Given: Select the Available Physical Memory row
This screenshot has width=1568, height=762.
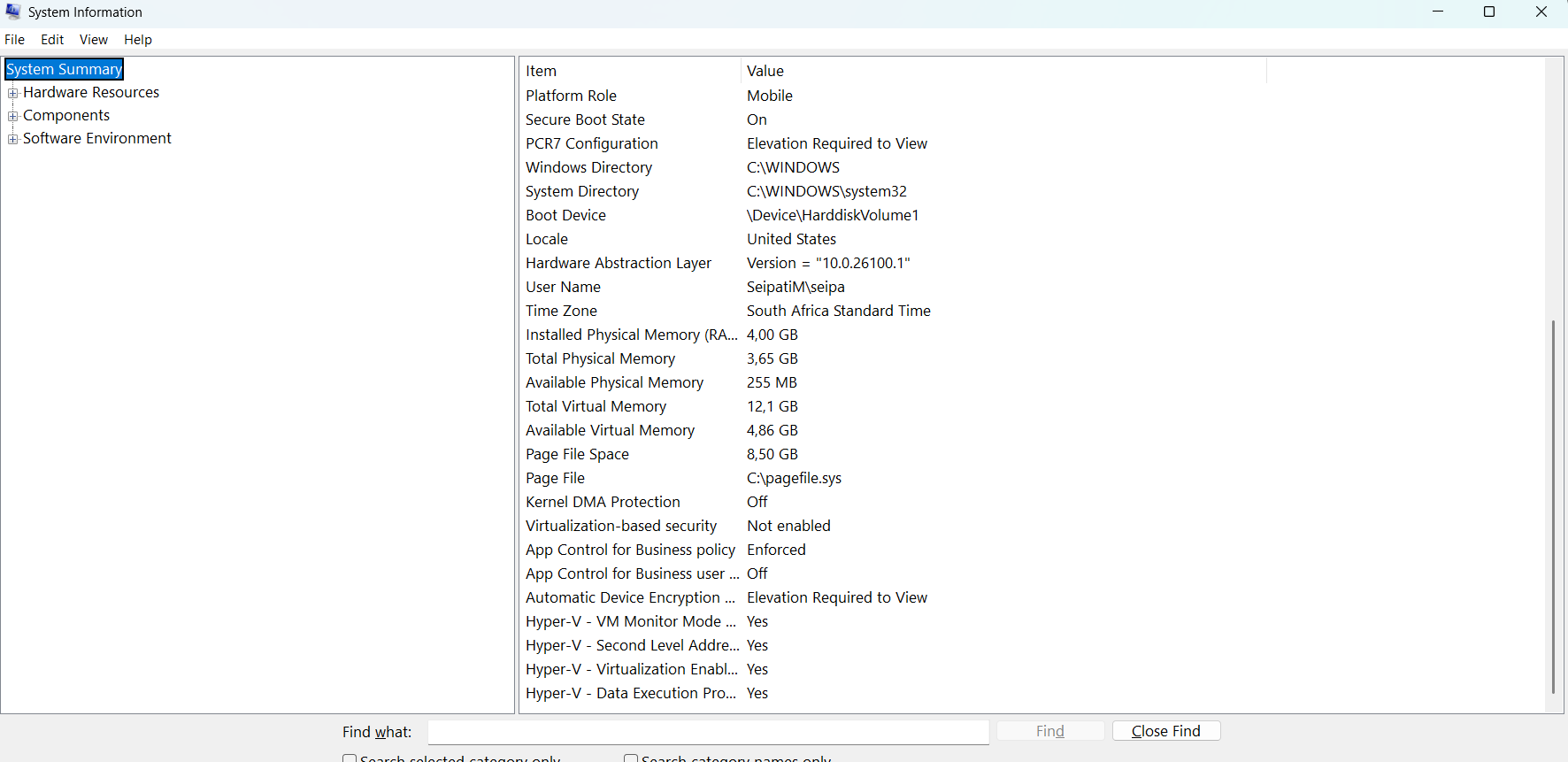Looking at the screenshot, I should [894, 382].
